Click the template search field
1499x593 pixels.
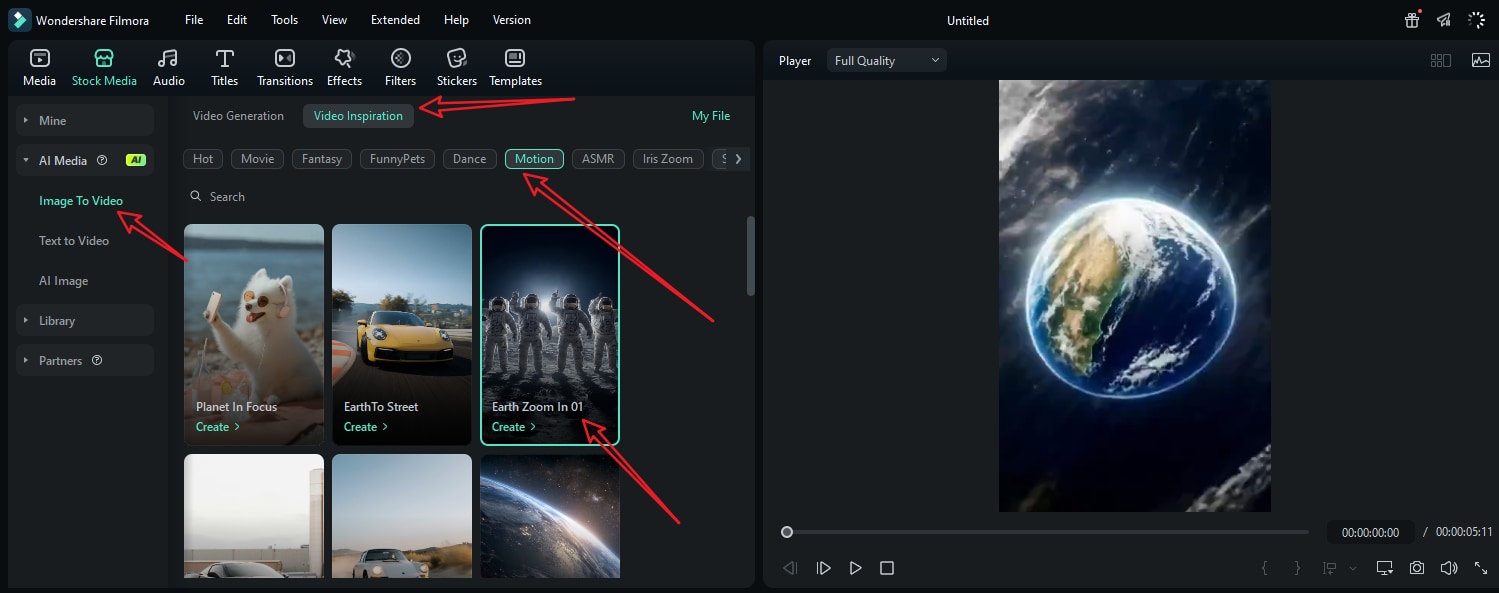[465, 197]
